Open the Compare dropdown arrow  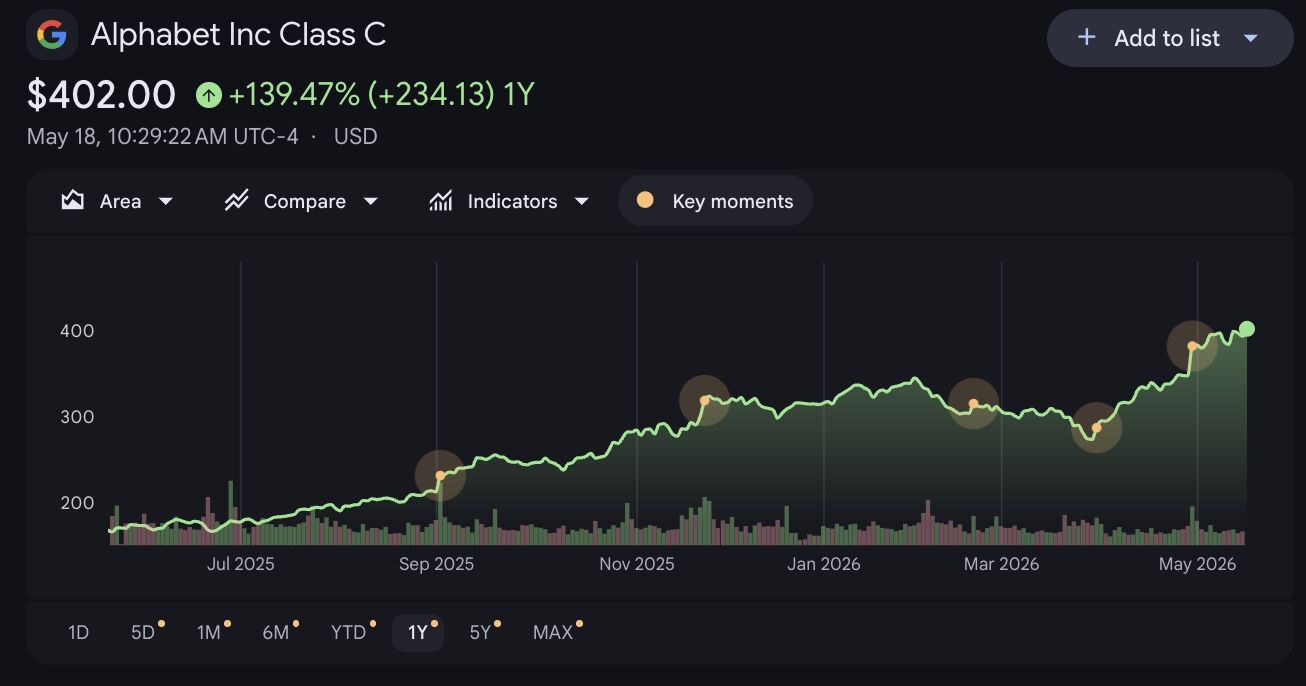coord(370,201)
